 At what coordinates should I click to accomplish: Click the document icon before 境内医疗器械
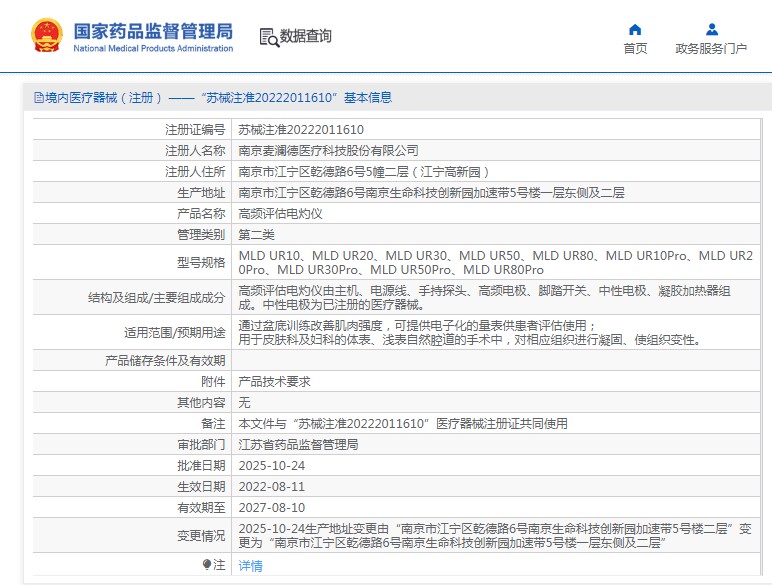tap(38, 98)
